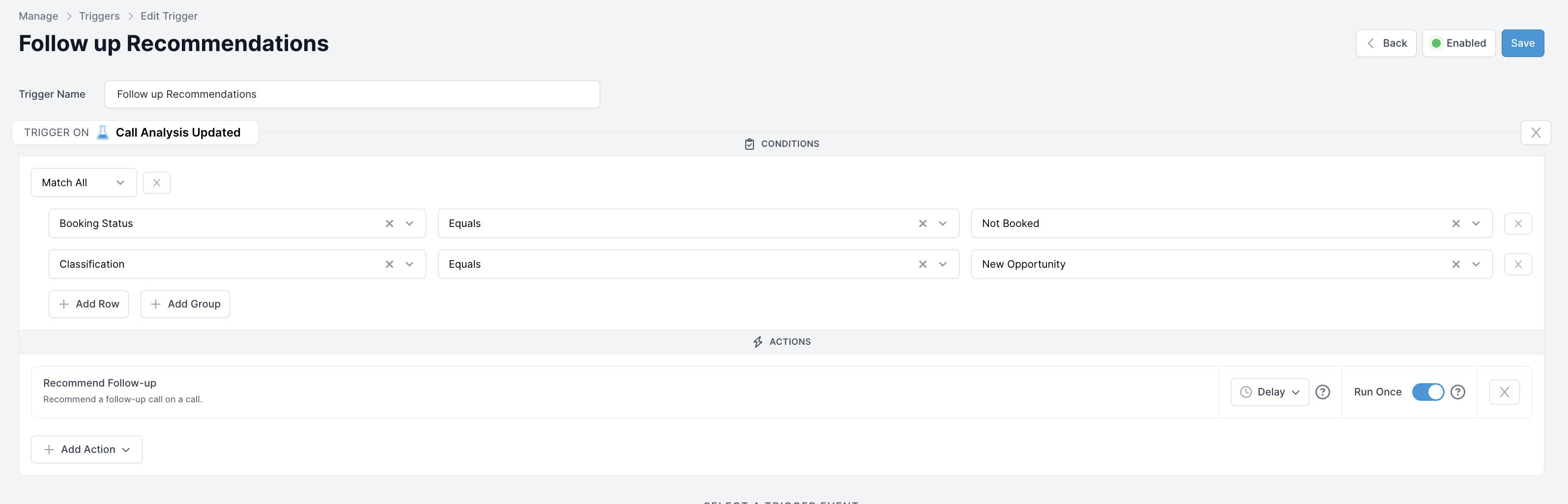Select the Edit Trigger breadcrumb

[169, 16]
